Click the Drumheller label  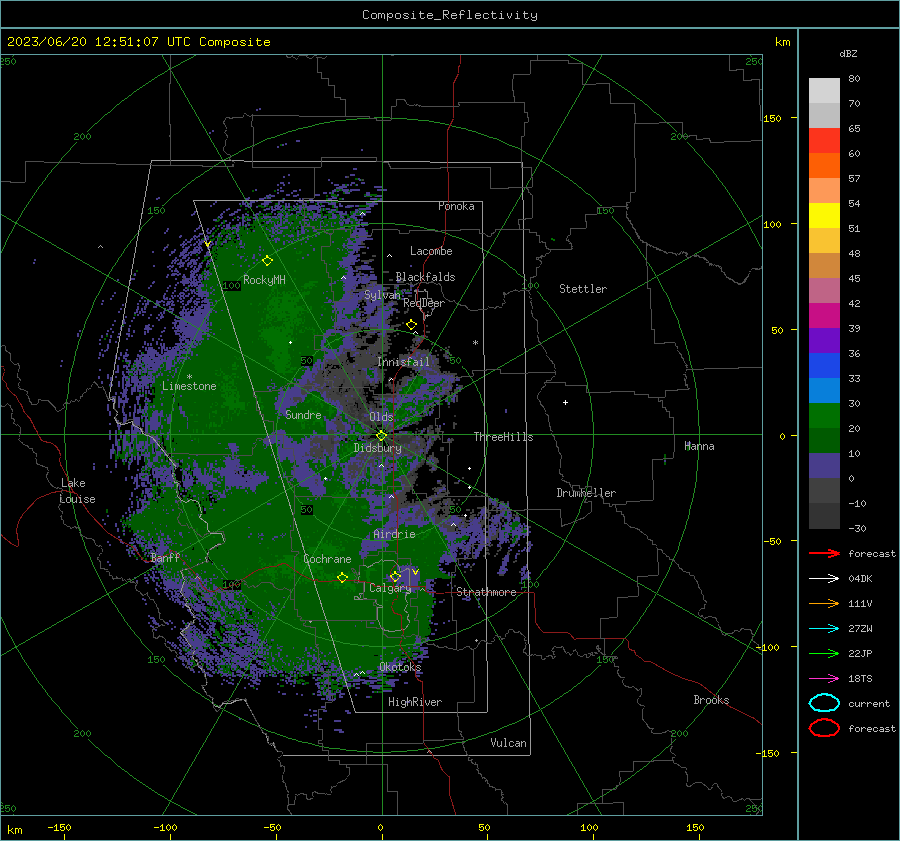point(586,493)
